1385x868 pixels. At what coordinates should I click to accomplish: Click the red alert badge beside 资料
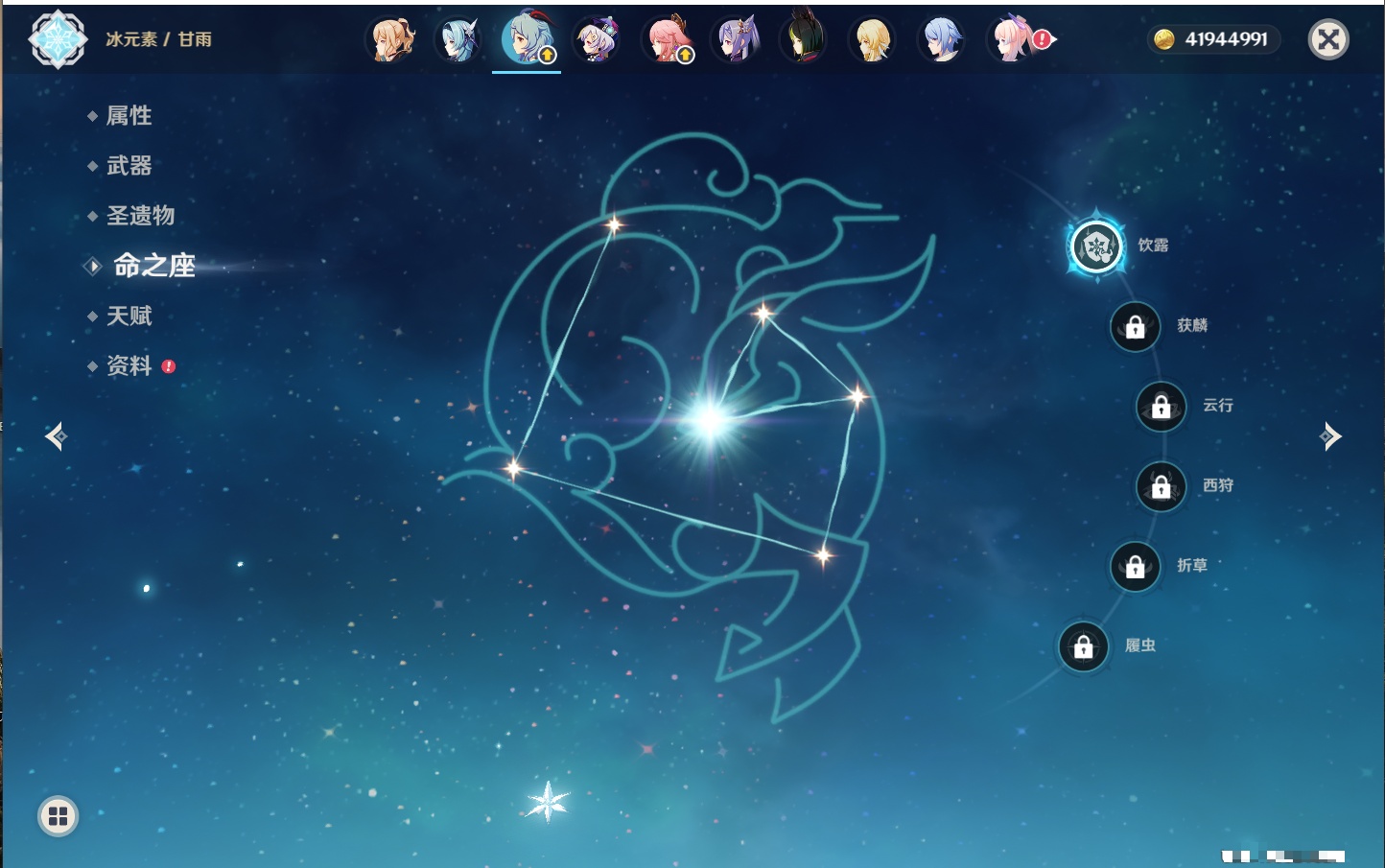pyautogui.click(x=169, y=366)
